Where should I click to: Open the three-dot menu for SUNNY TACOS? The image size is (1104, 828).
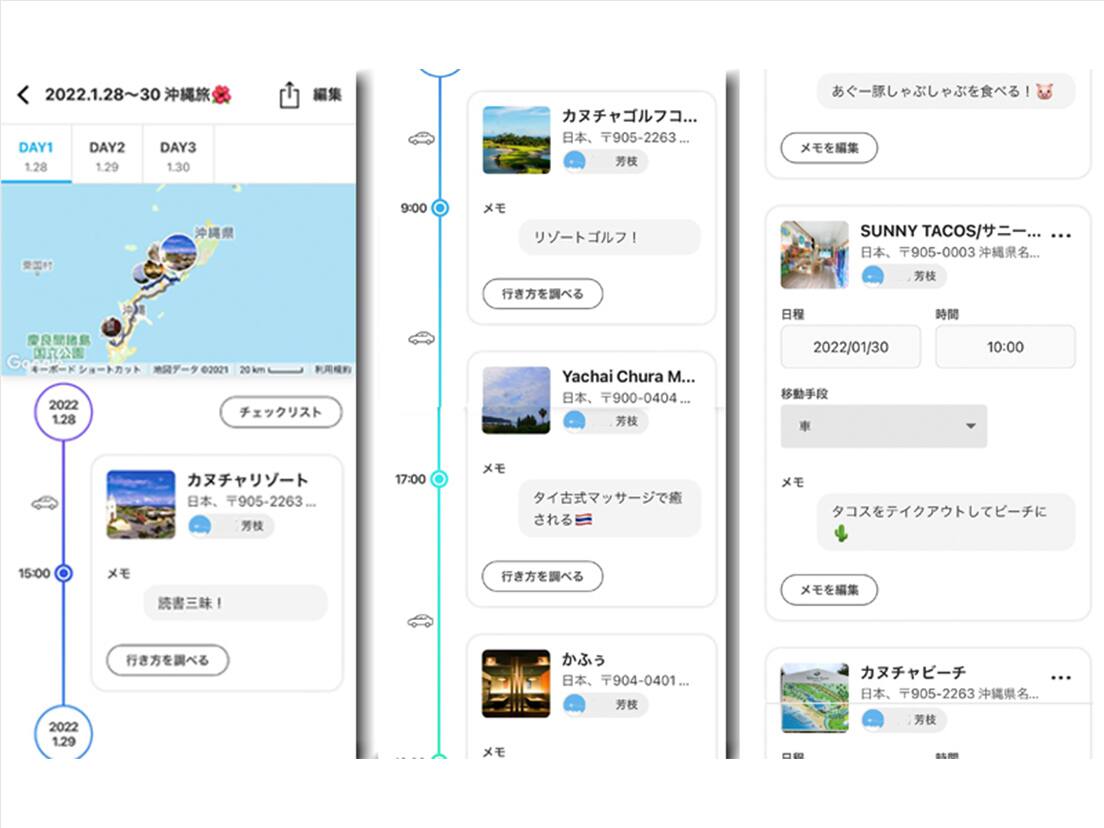pos(1061,236)
